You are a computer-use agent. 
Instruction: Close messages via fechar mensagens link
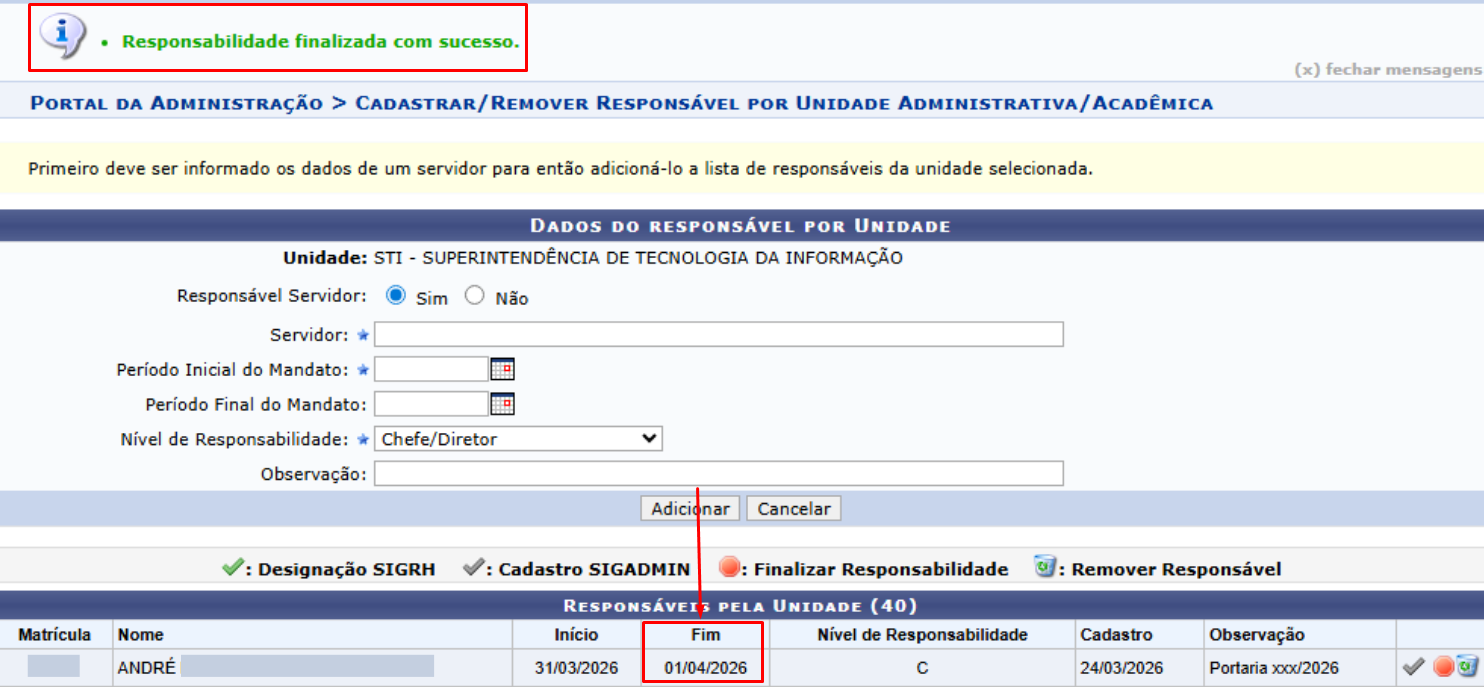point(1388,70)
